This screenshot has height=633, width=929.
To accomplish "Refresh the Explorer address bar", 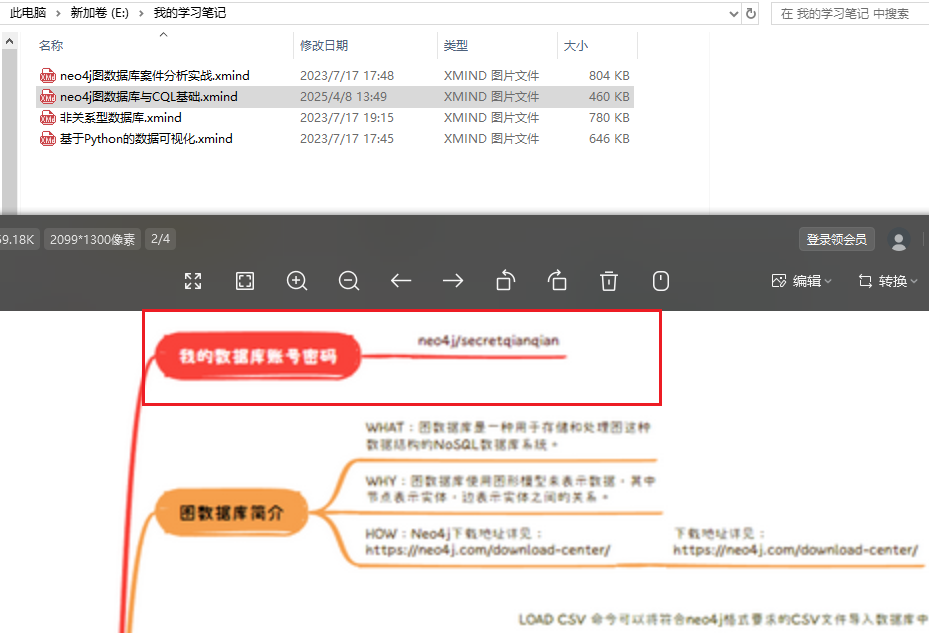I will [x=751, y=13].
